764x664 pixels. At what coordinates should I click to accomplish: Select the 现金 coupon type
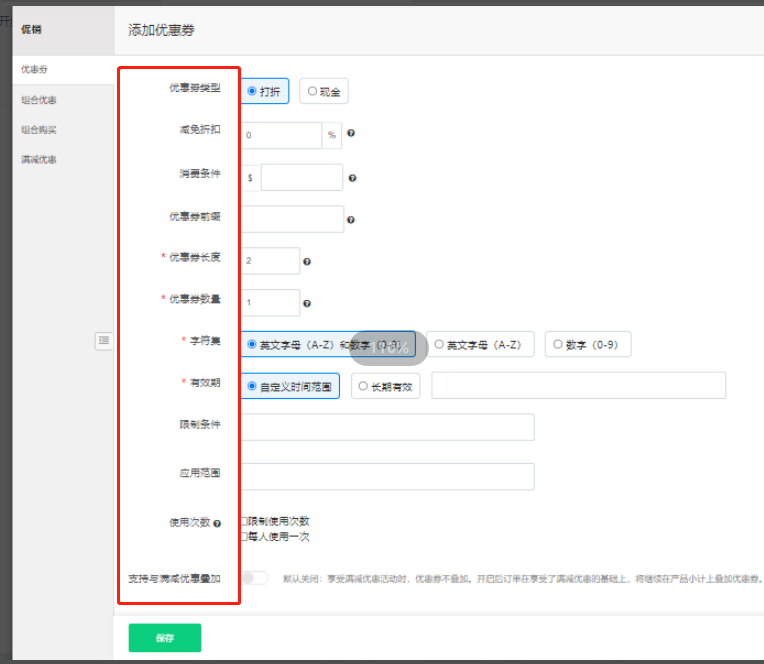(324, 91)
